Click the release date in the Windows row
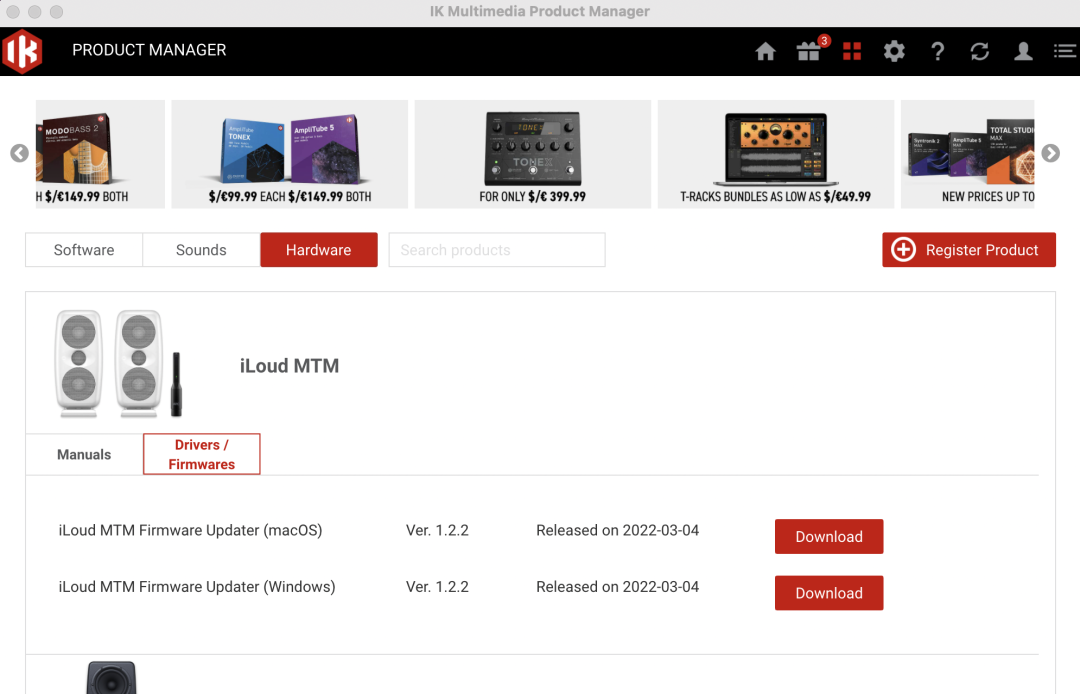The width and height of the screenshot is (1080, 694). 617,587
